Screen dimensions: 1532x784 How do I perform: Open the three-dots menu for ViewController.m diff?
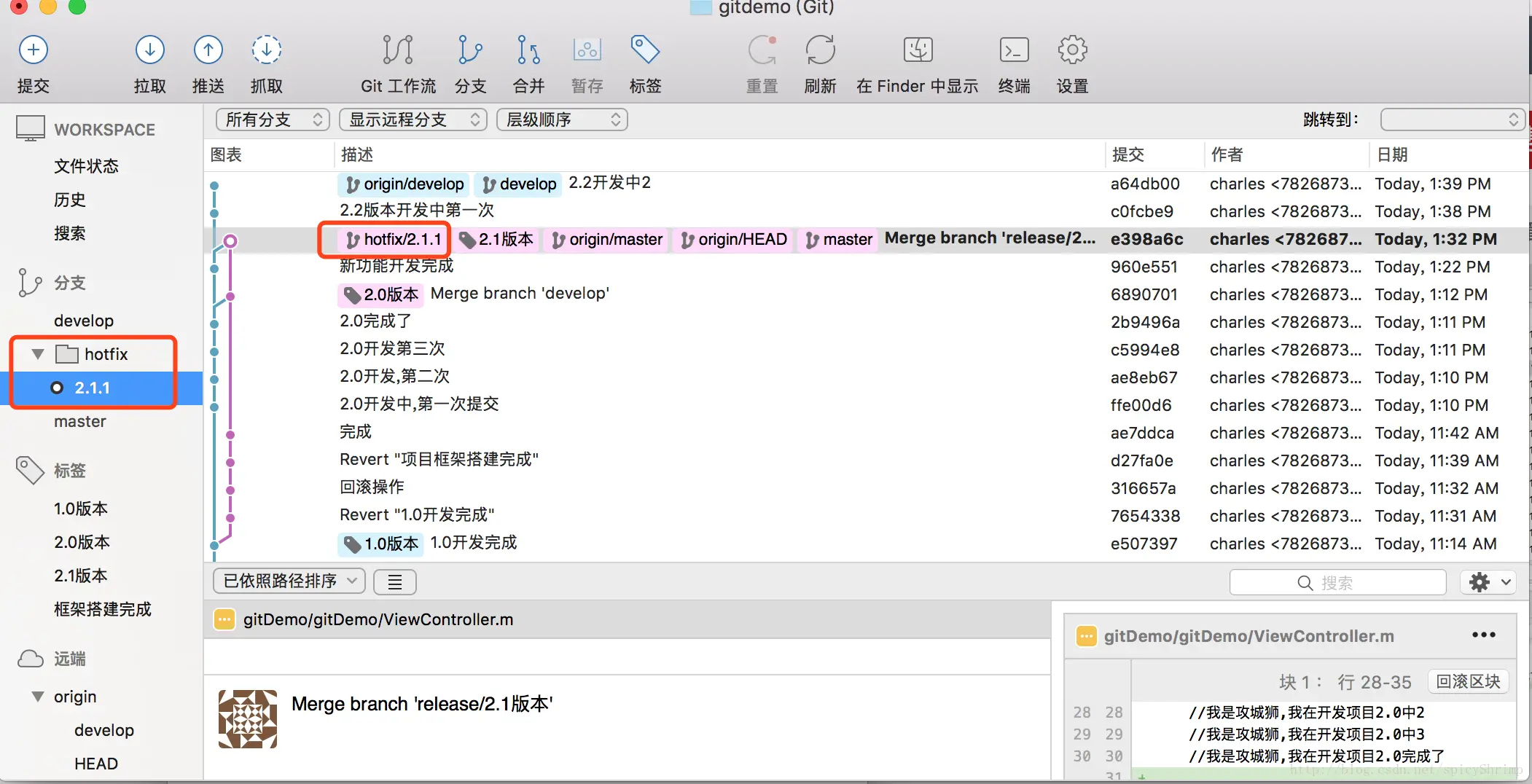click(1483, 635)
